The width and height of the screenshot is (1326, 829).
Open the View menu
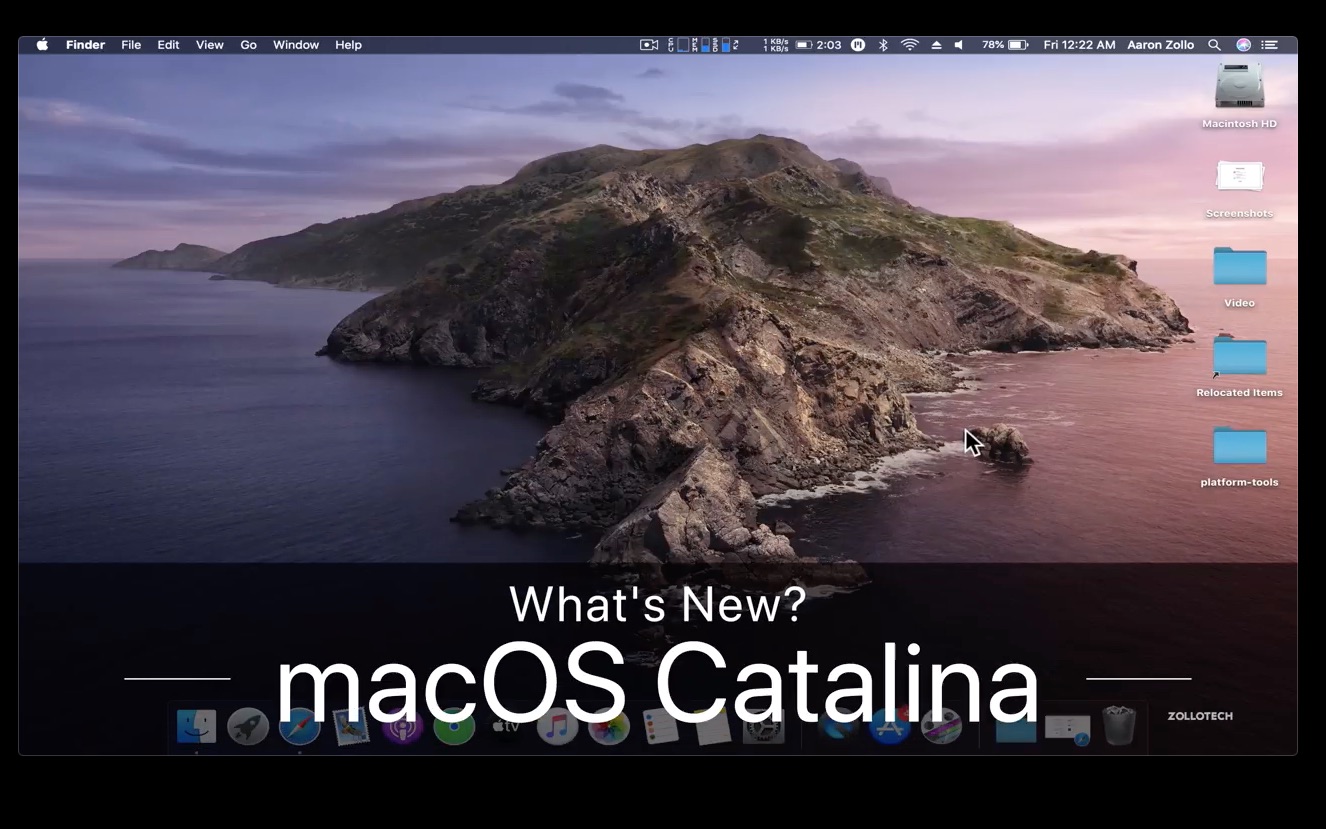(209, 45)
